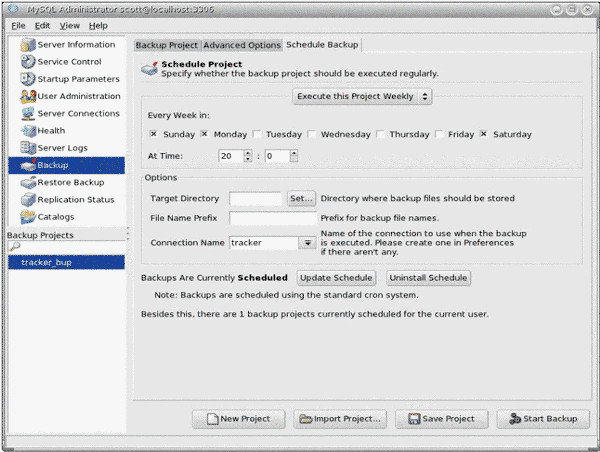Click the New Project page icon
The image size is (600, 452).
(x=212, y=419)
